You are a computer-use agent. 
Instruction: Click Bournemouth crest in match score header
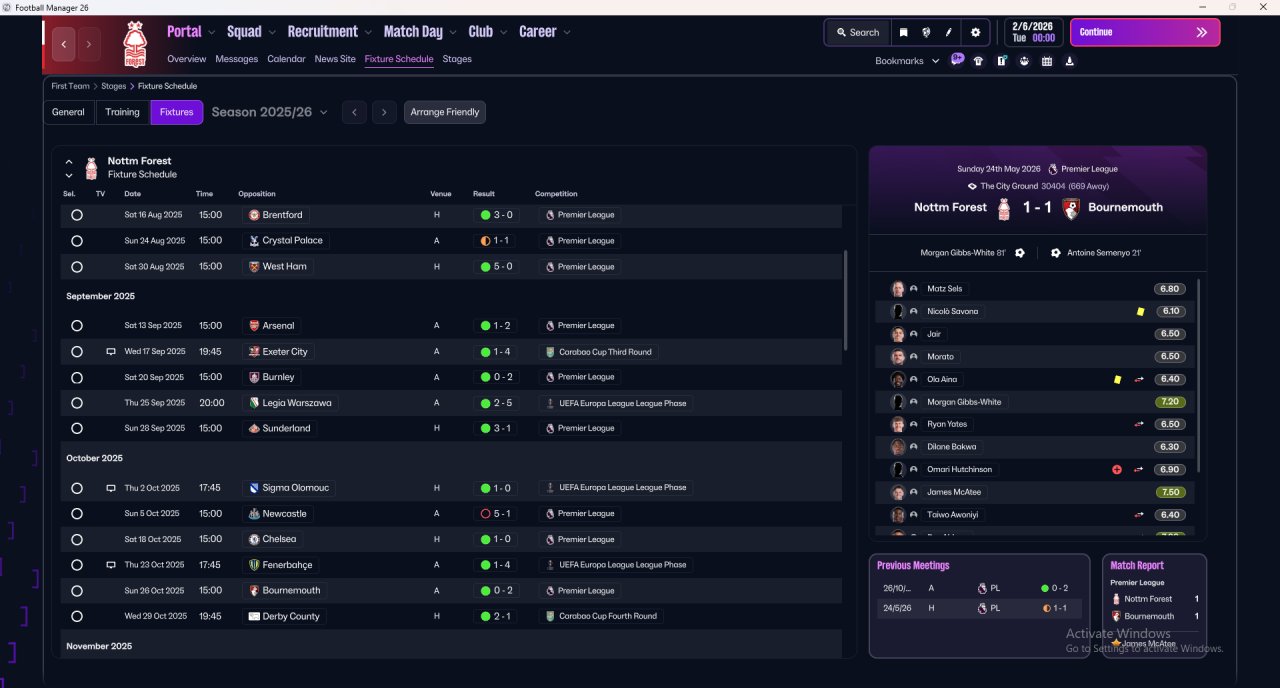[1070, 208]
